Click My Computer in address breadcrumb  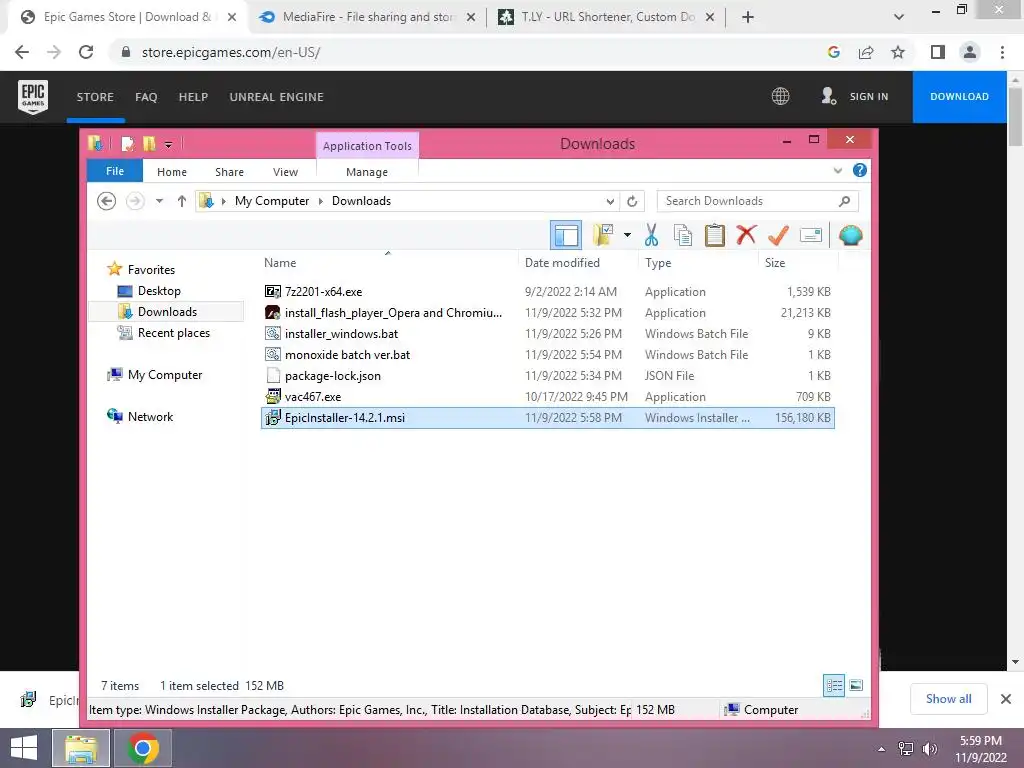(272, 201)
